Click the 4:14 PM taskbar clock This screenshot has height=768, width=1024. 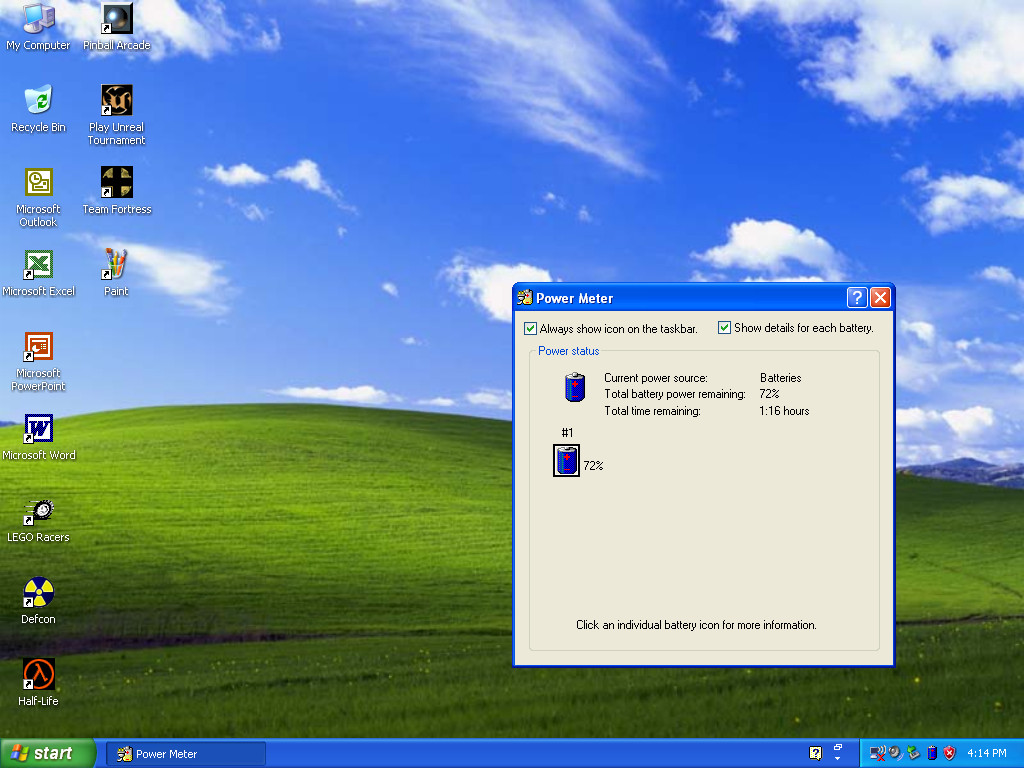pyautogui.click(x=986, y=753)
